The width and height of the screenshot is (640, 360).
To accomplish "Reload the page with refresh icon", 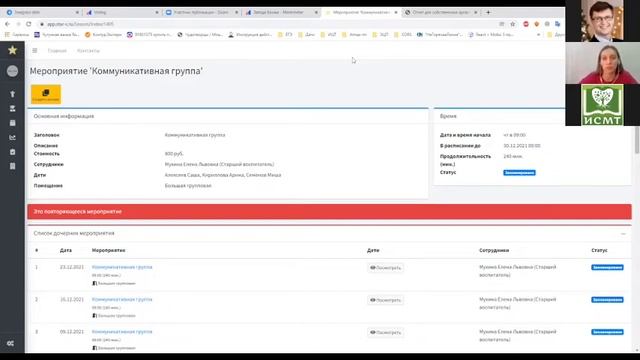I will point(29,24).
